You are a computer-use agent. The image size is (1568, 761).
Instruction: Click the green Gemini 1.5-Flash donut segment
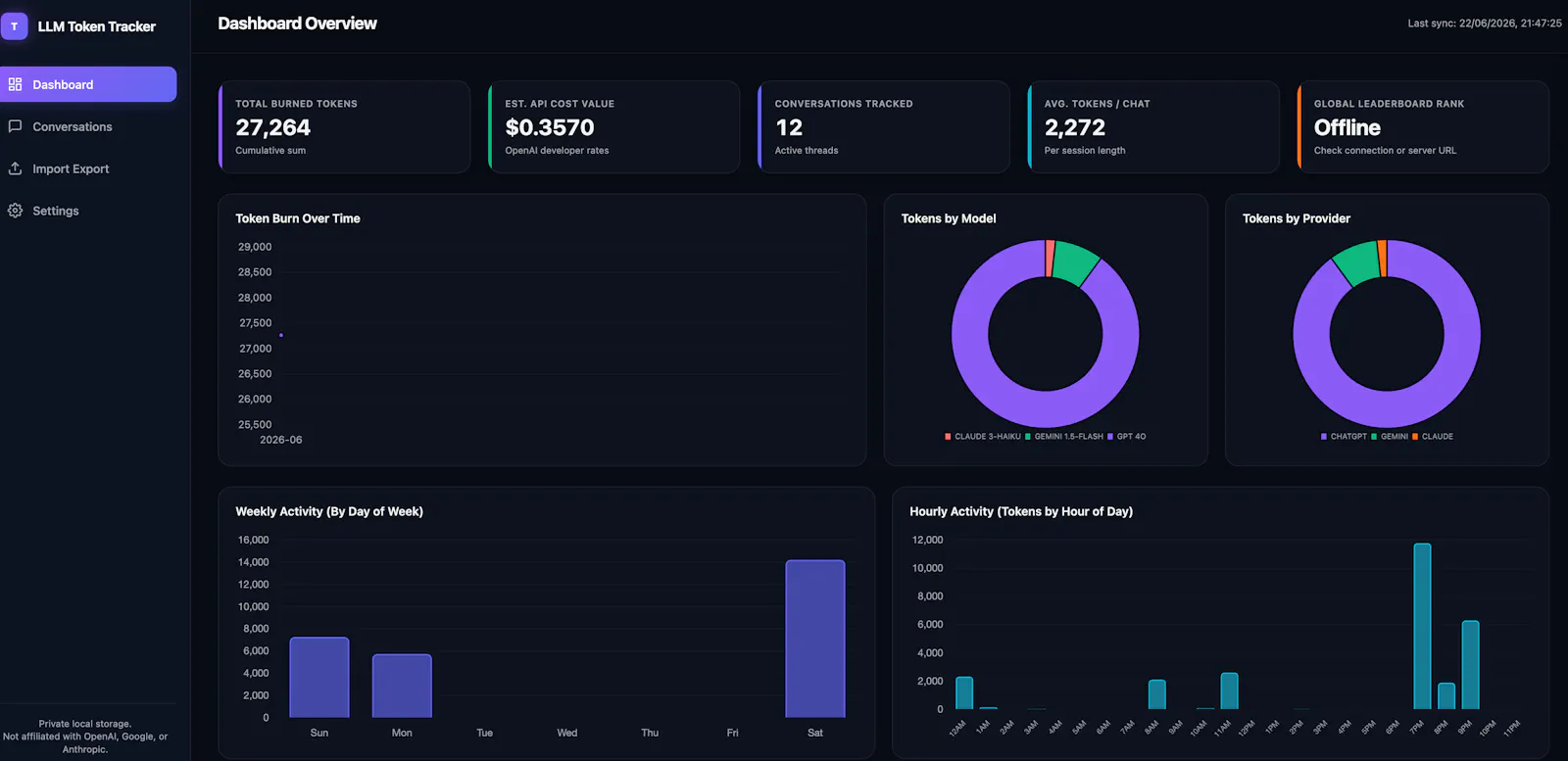1076,262
